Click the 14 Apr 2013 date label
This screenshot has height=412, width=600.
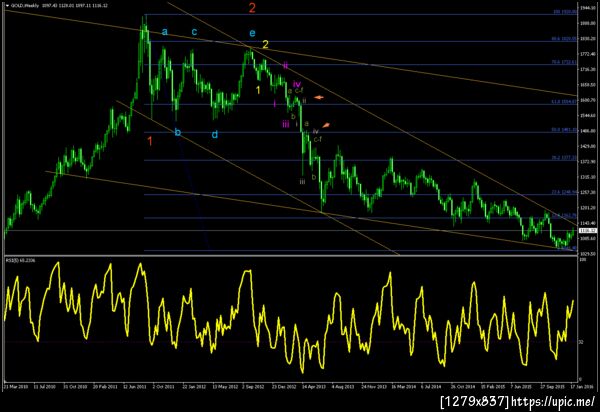(314, 387)
